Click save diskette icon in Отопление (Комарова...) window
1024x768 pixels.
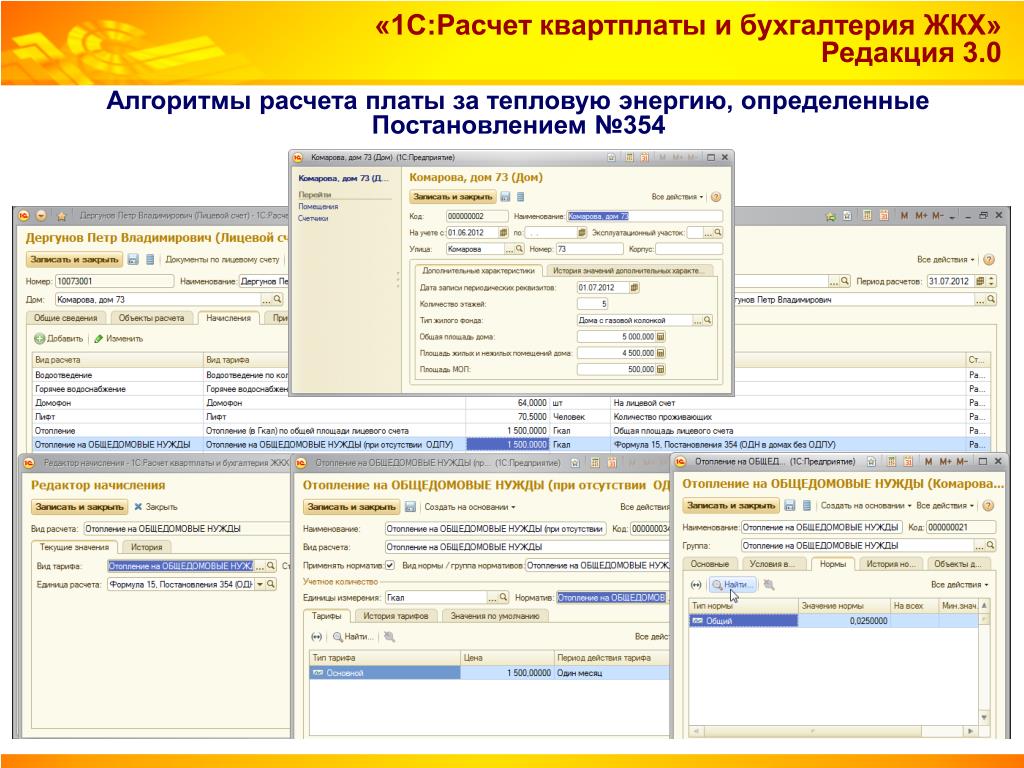click(x=790, y=505)
